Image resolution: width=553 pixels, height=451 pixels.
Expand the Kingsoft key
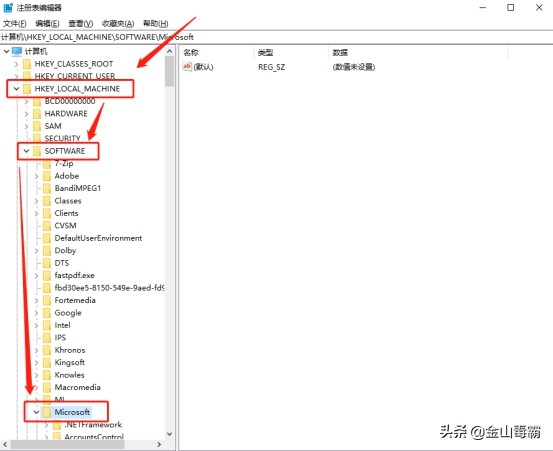[x=36, y=362]
